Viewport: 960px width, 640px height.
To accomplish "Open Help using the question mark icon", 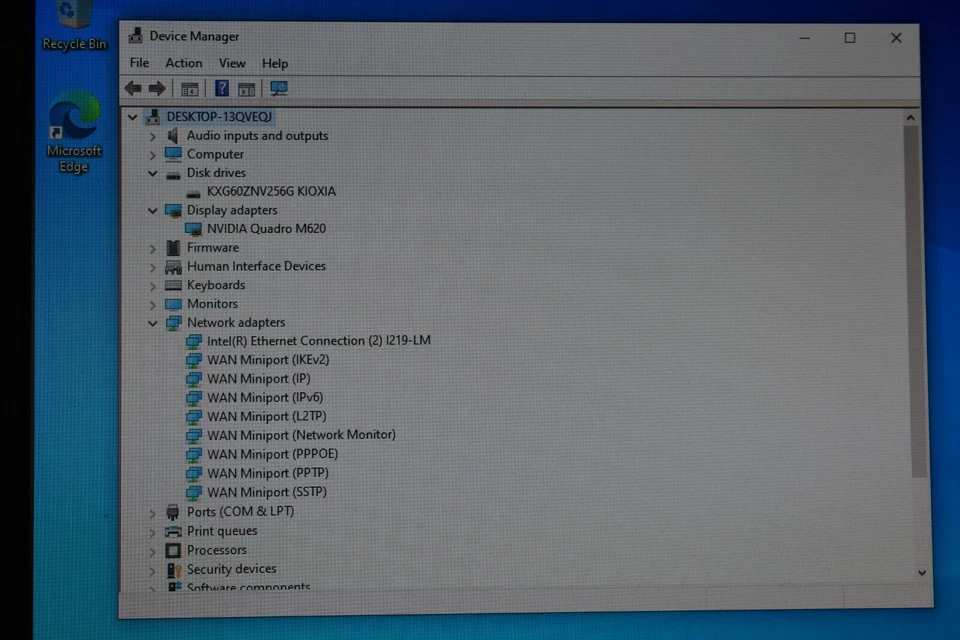I will point(221,88).
